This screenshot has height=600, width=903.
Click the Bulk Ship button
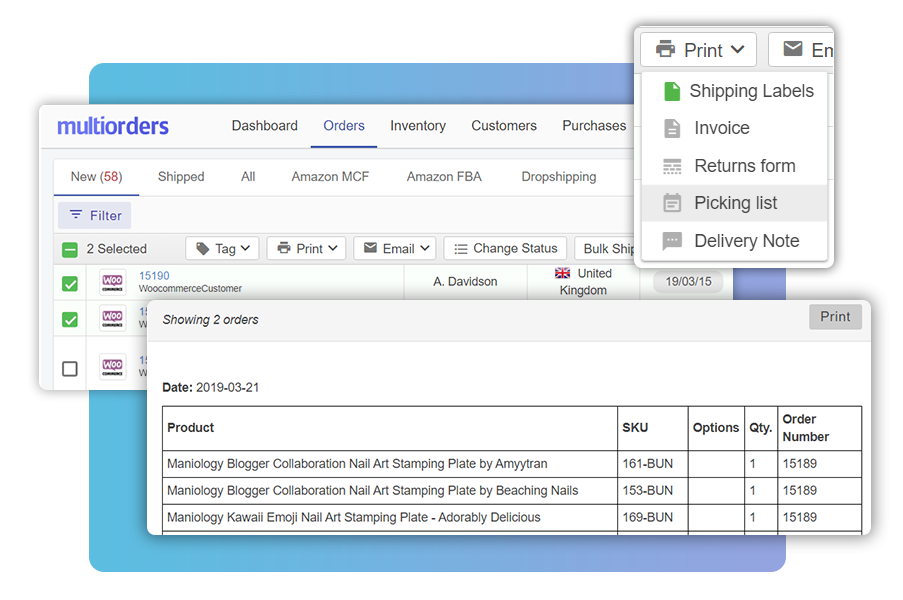tap(605, 248)
